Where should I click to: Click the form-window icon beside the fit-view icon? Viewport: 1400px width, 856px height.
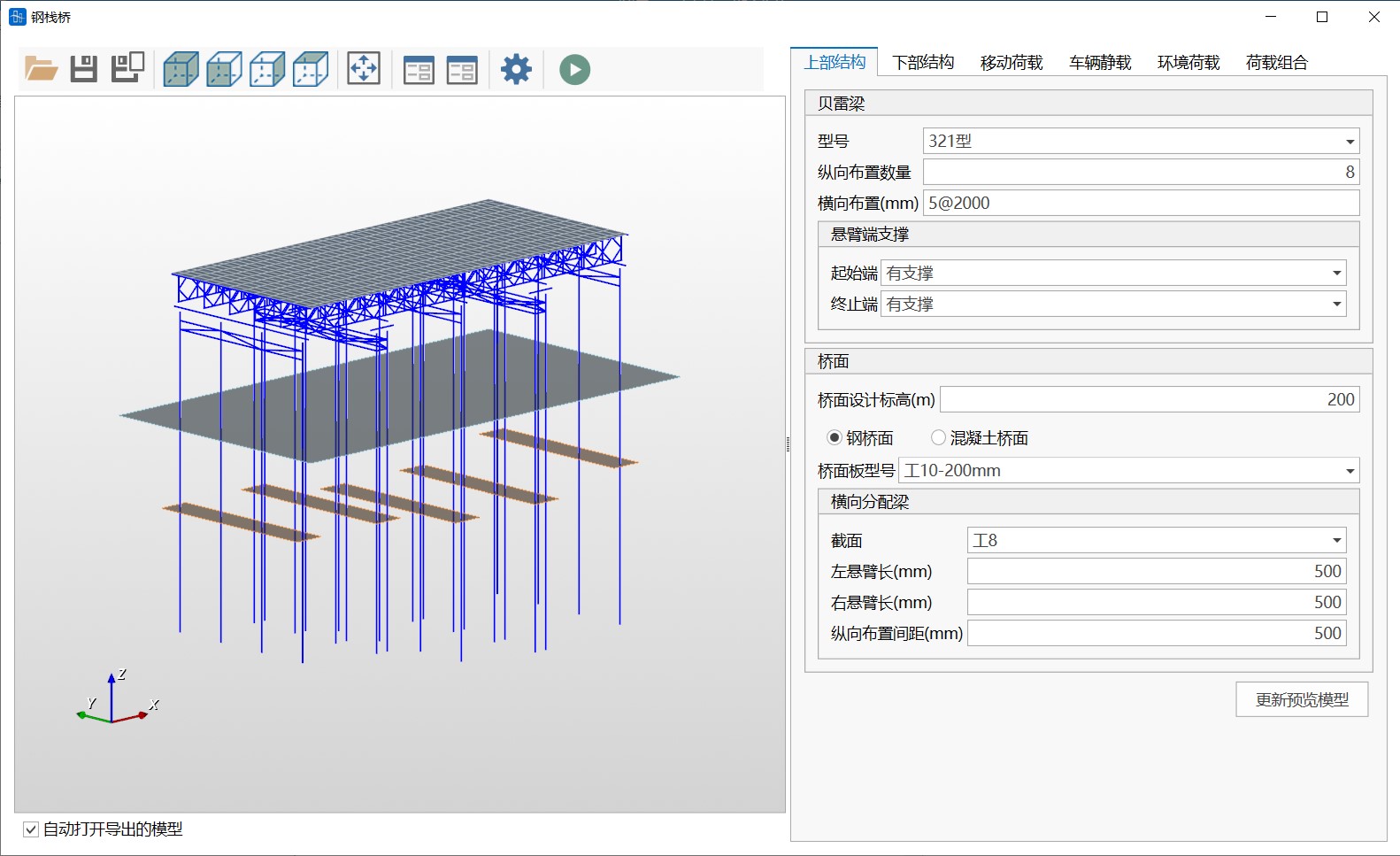pos(419,70)
